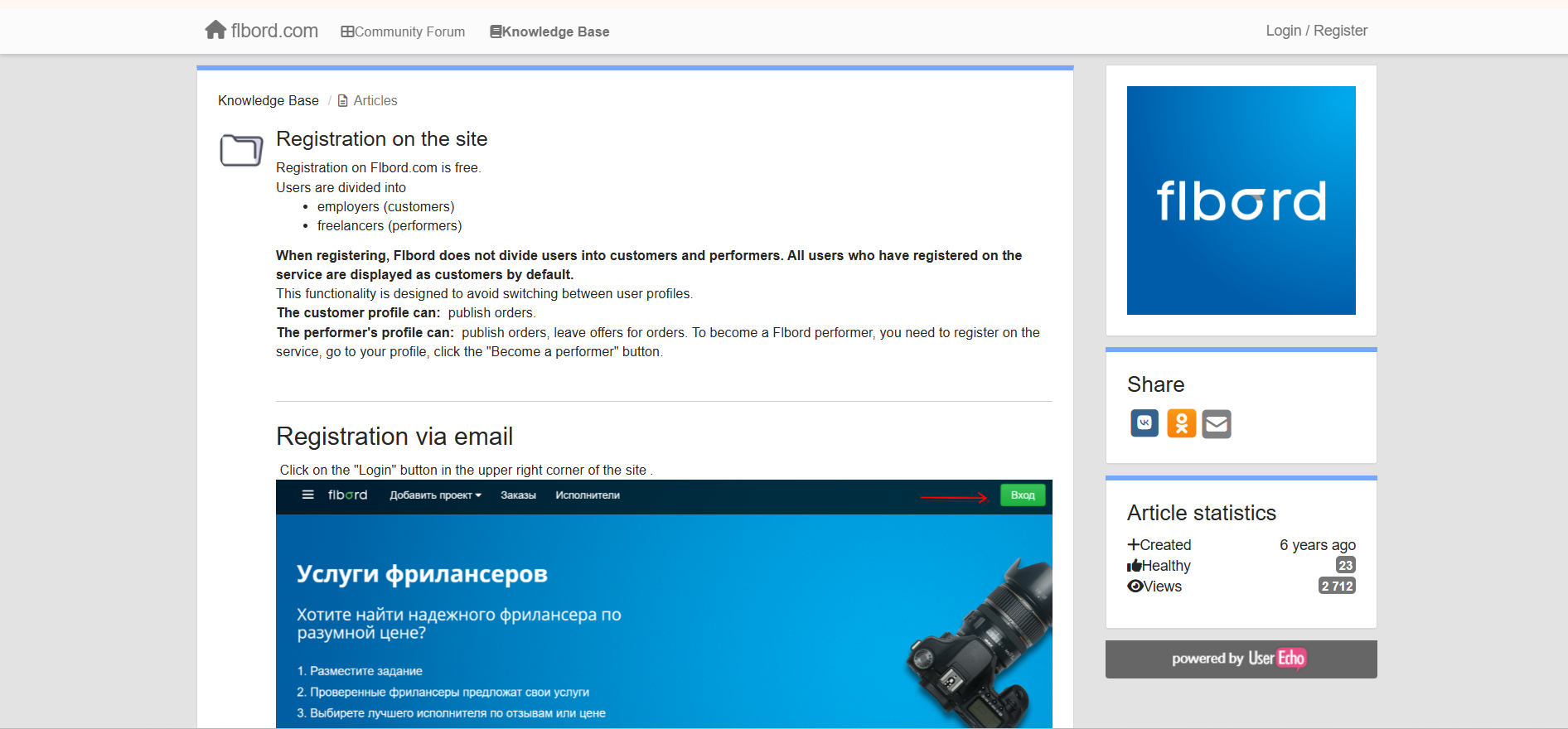The width and height of the screenshot is (1568, 729).
Task: Open the Community Forum tab
Action: [x=403, y=31]
